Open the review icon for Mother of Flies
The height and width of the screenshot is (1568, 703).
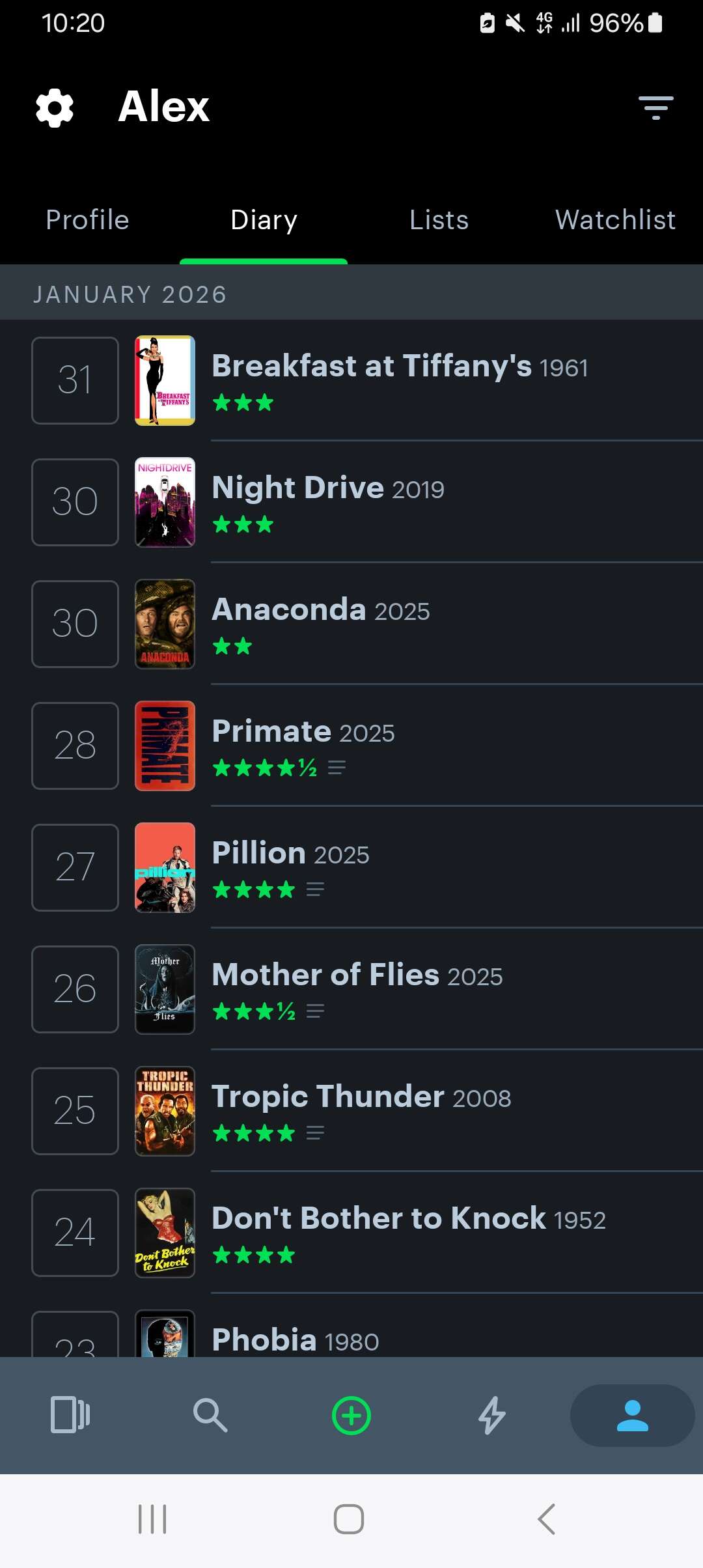[315, 1011]
